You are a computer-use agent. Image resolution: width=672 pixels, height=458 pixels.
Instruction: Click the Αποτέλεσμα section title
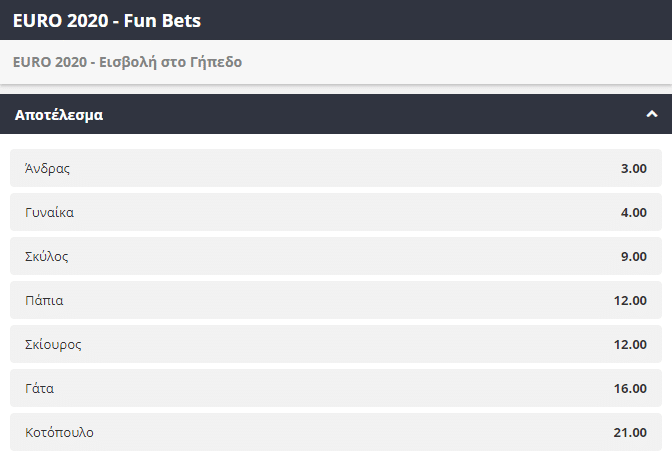click(x=59, y=115)
